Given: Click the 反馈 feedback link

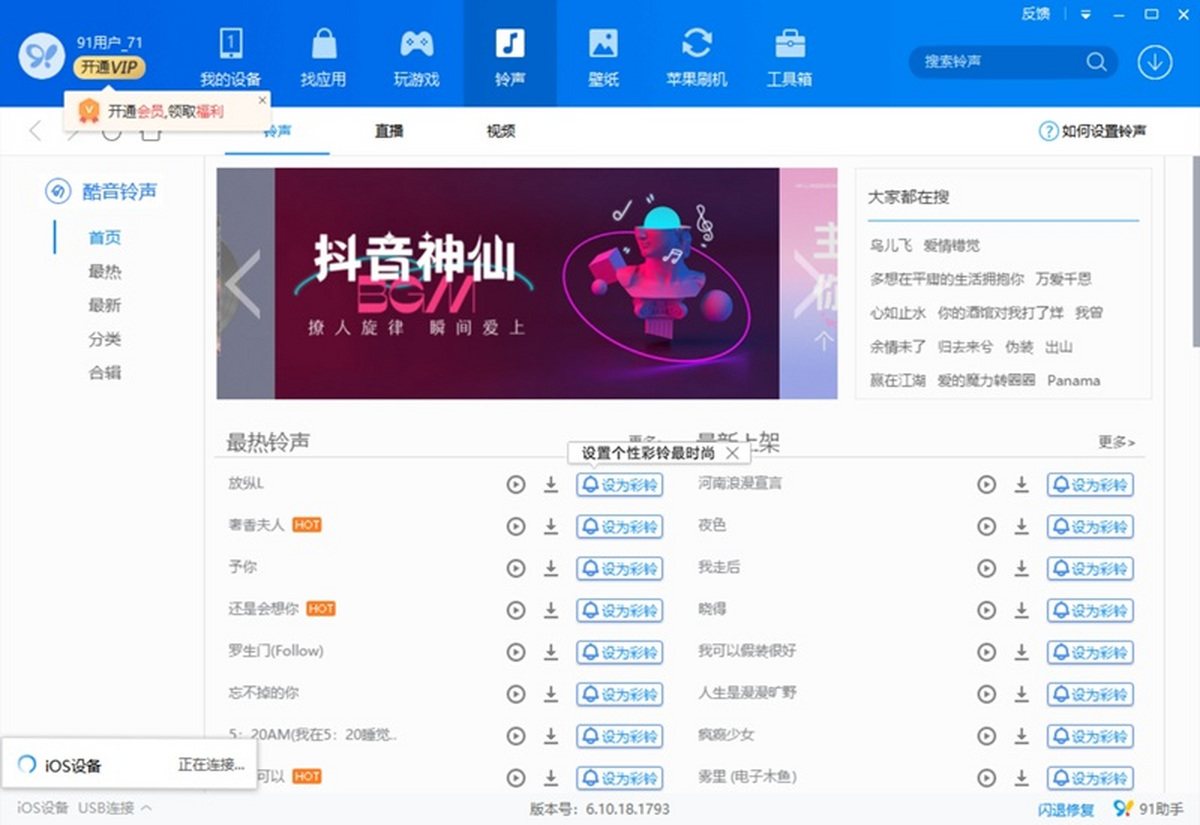Looking at the screenshot, I should tap(1036, 14).
